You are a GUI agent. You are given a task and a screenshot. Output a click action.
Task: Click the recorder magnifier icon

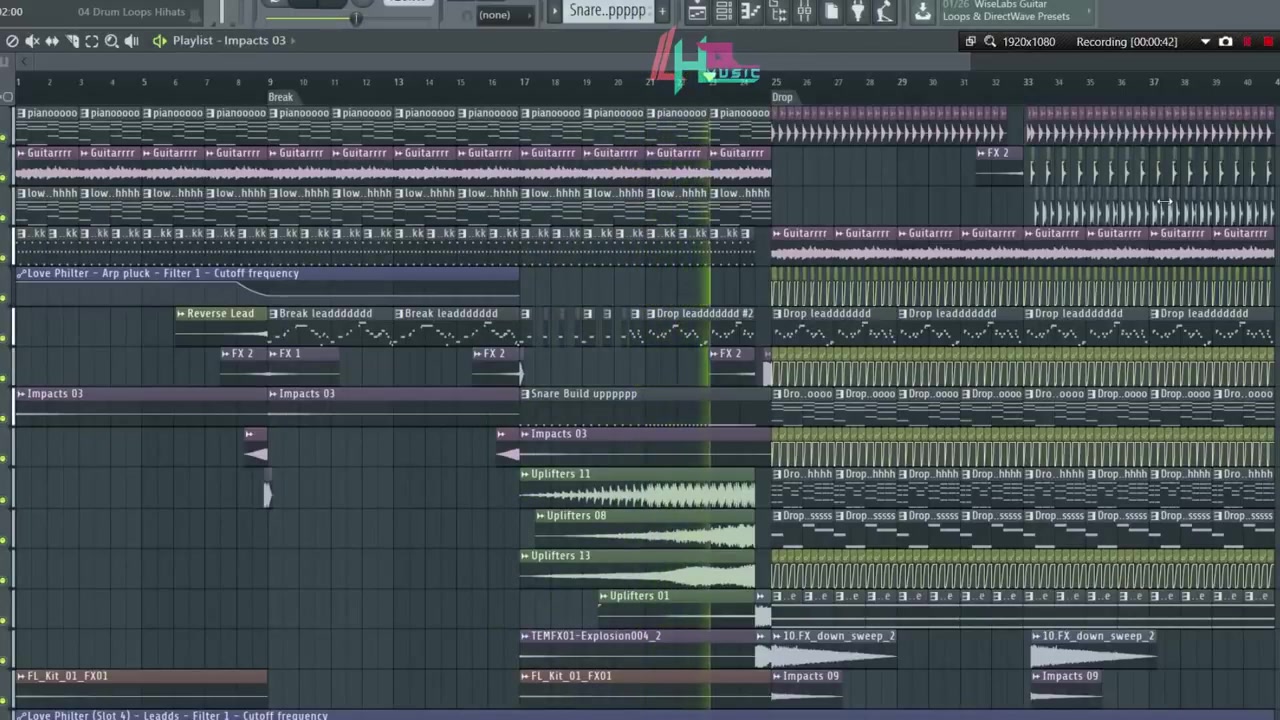coord(990,42)
